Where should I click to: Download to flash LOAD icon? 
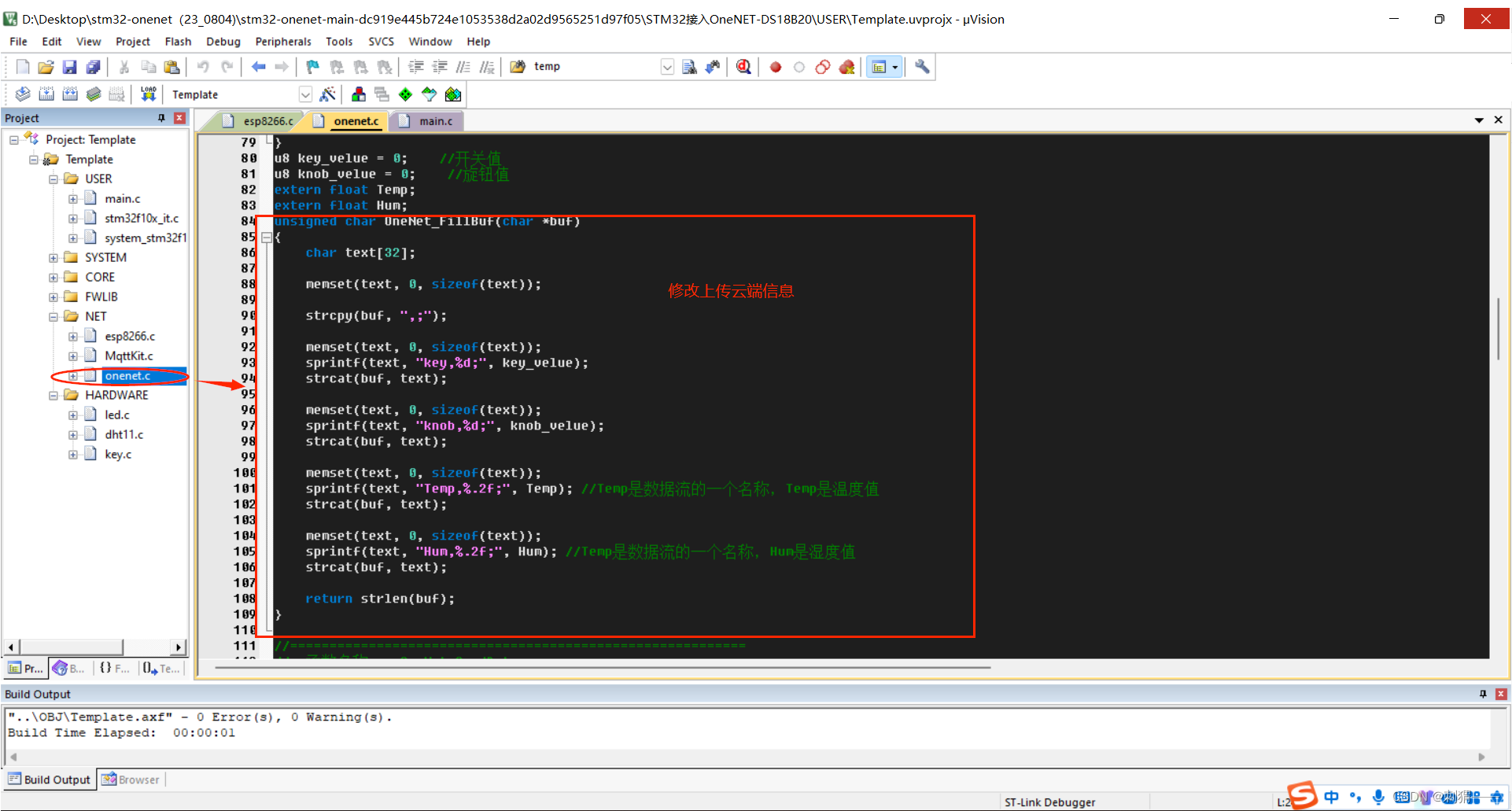(148, 94)
